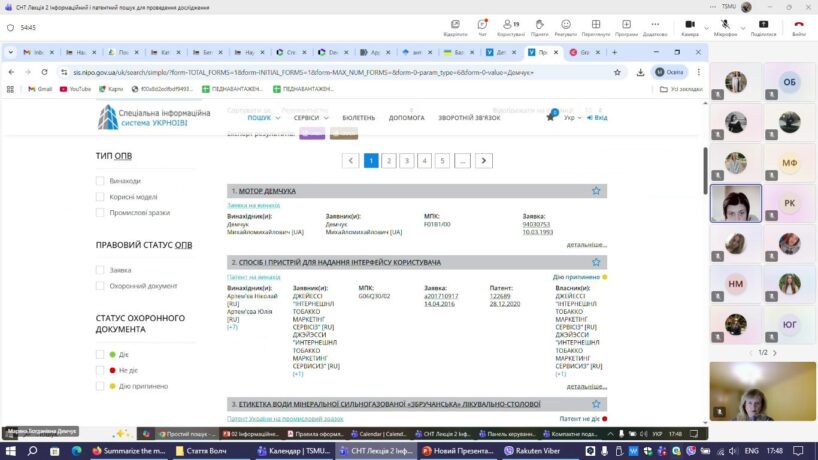818x460 pixels.
Task: Open the shopping cart icon in site header
Action: (550, 117)
